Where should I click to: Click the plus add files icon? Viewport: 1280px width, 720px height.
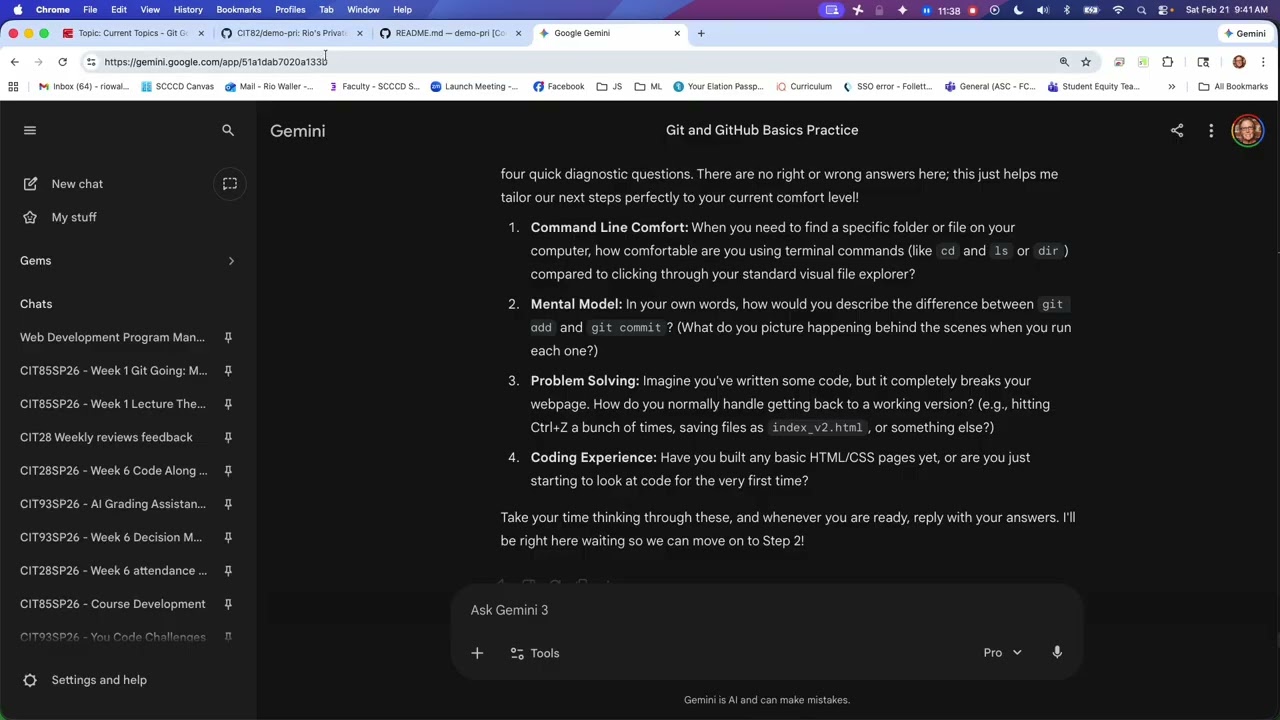477,653
